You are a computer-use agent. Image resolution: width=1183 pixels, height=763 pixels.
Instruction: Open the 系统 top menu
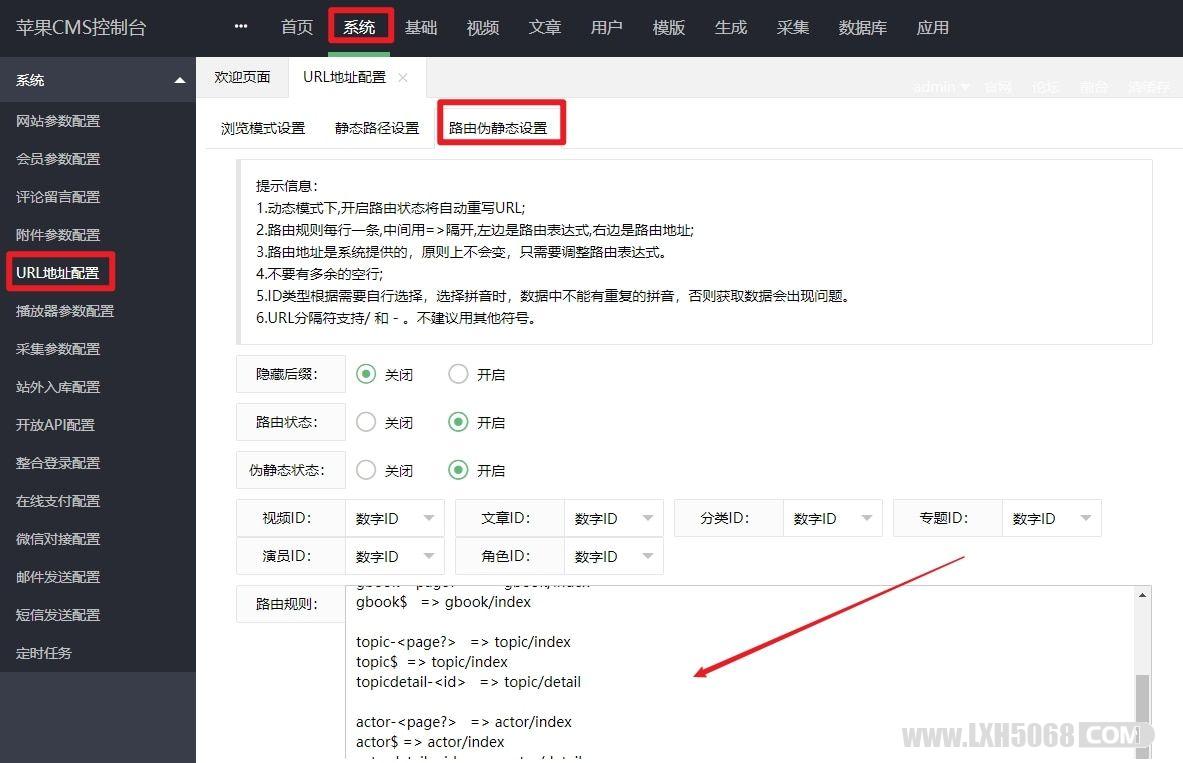[x=359, y=27]
